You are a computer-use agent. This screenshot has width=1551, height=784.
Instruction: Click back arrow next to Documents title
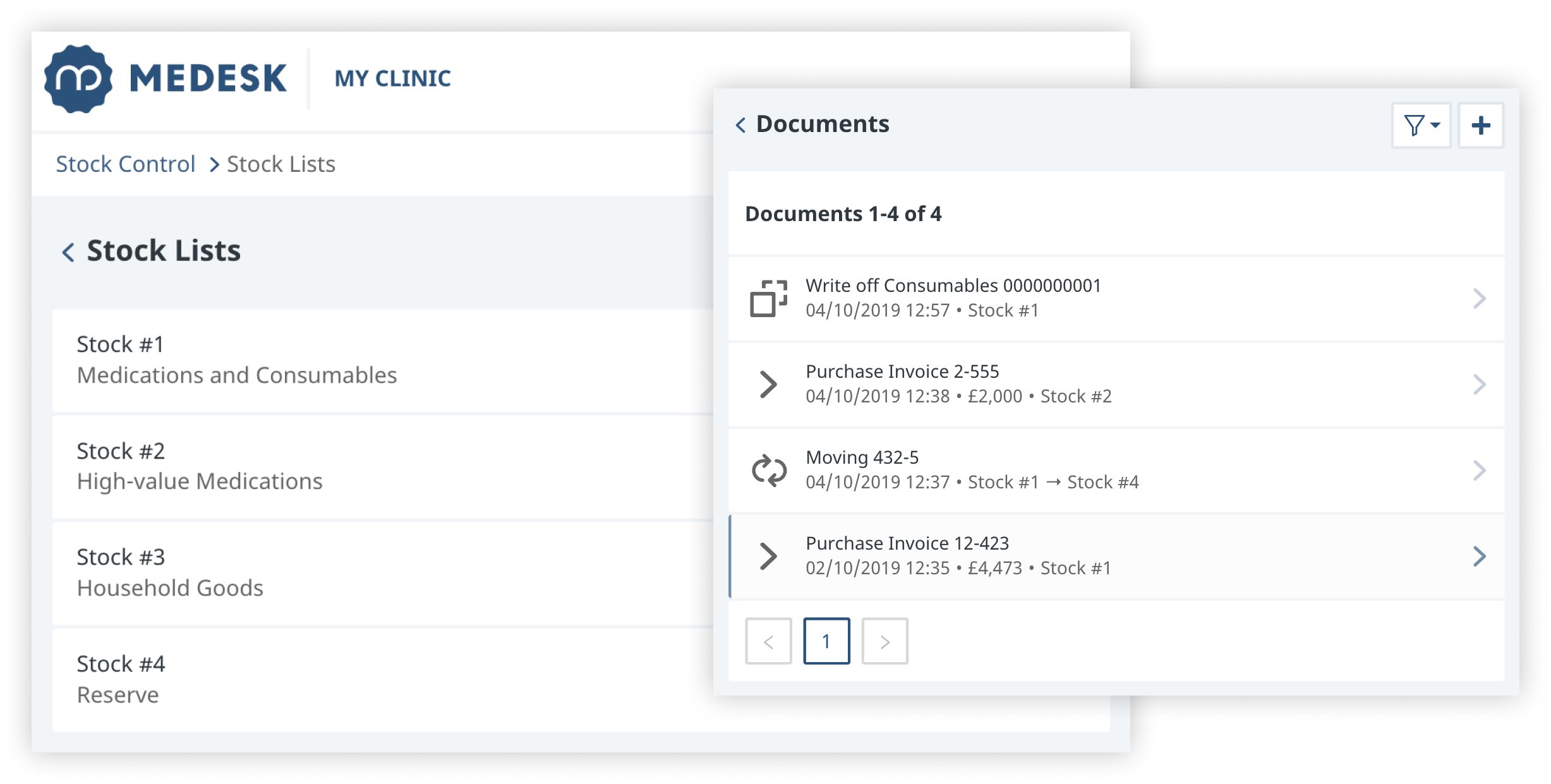point(740,124)
